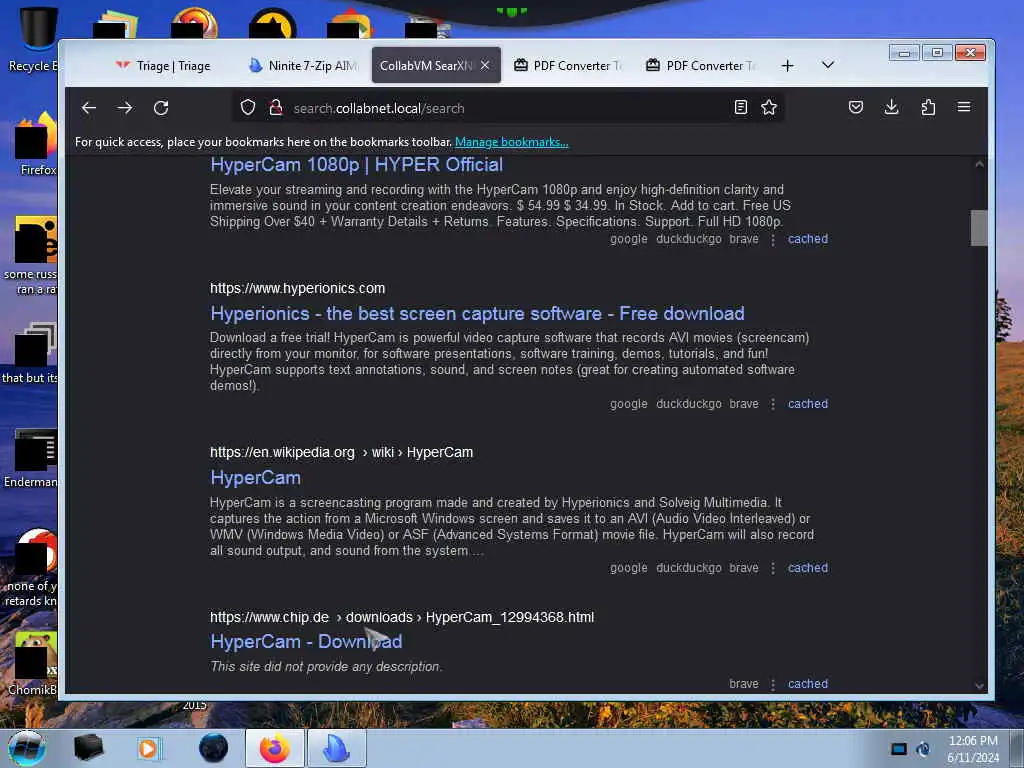1024x768 pixels.
Task: Expand the options dots for Wikipedia result
Action: coord(773,568)
